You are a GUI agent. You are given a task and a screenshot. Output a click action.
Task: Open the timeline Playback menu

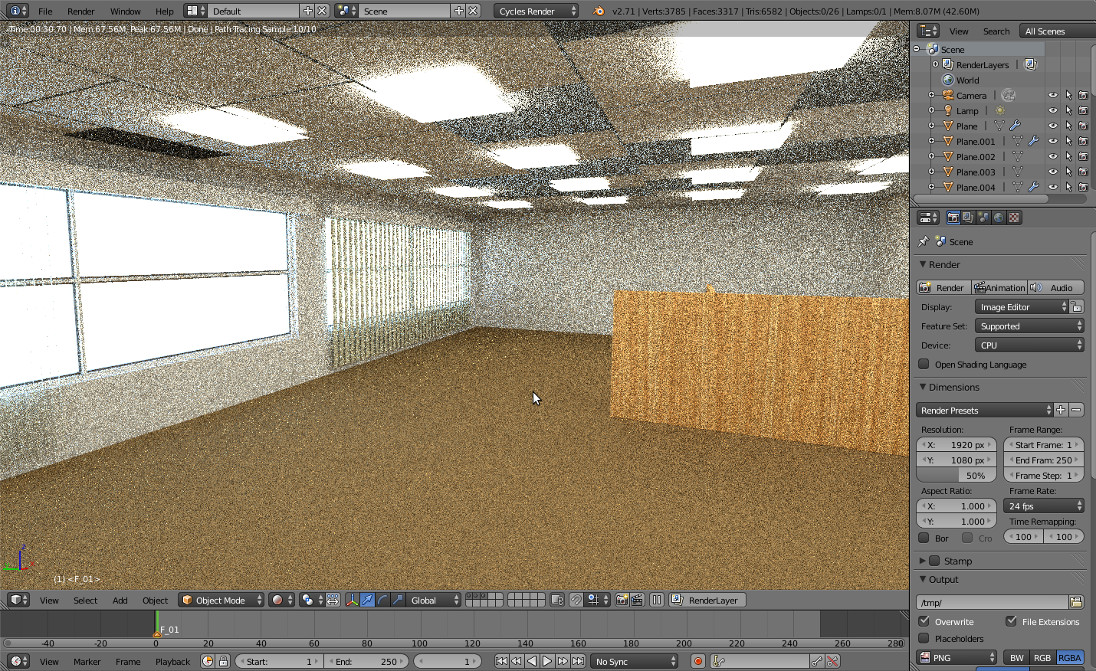tap(173, 661)
